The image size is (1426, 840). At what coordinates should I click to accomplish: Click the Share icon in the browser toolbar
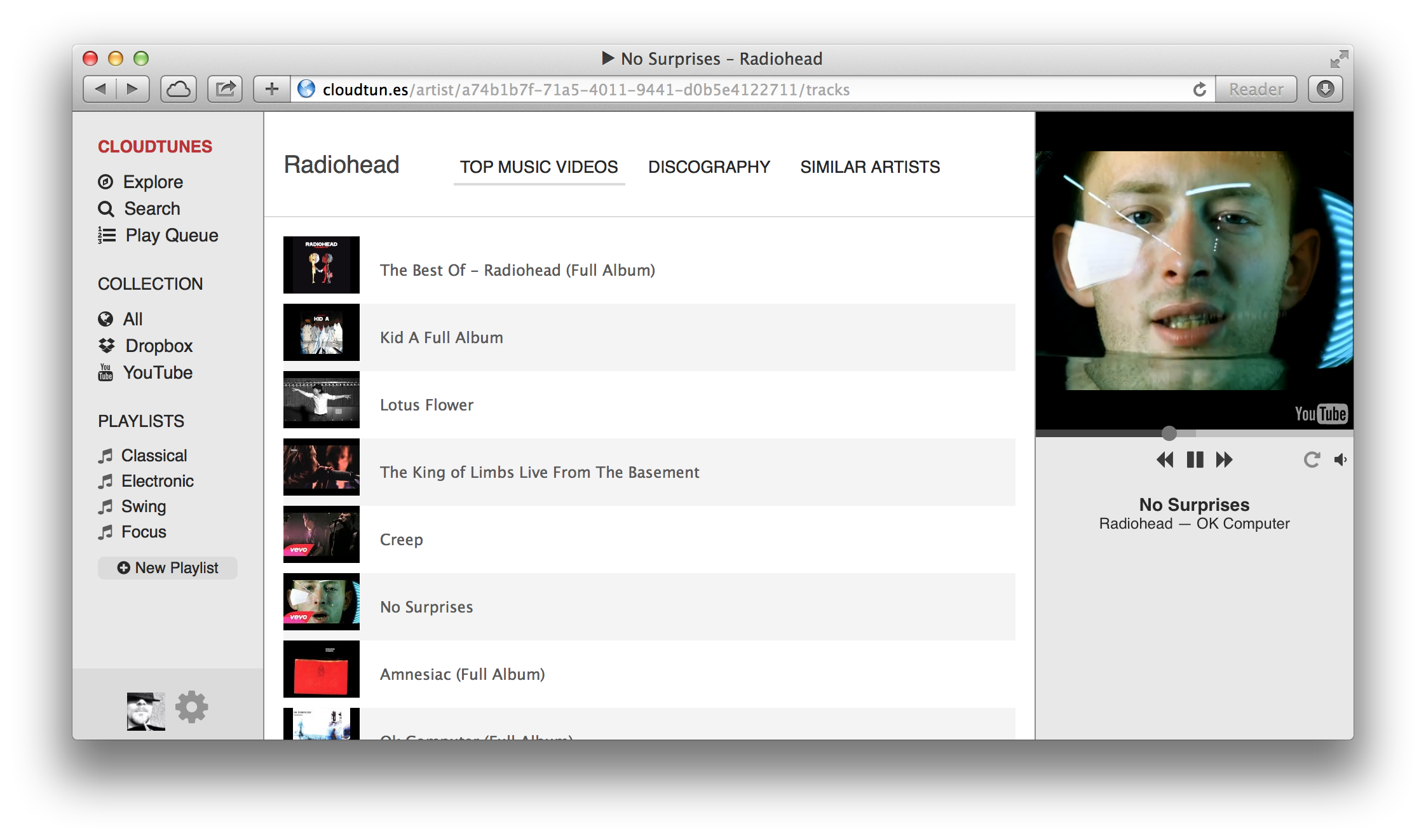[224, 89]
